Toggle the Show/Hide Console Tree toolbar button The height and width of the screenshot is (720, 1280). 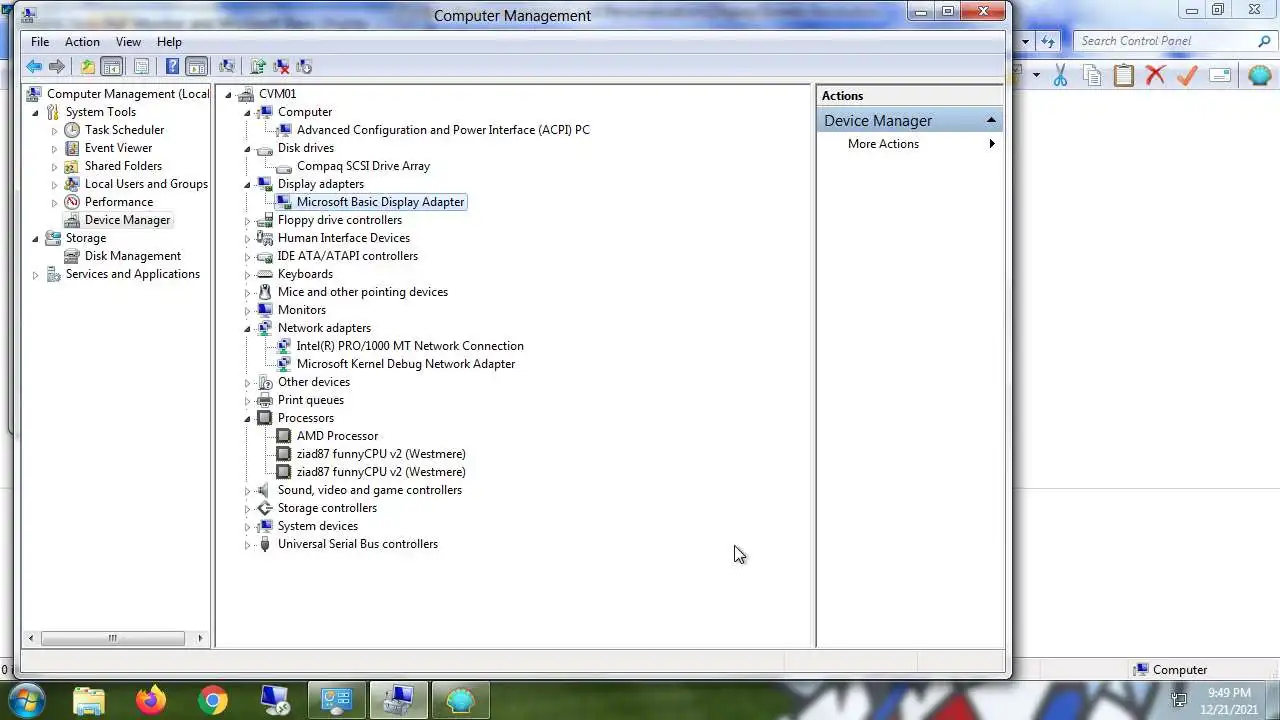click(x=112, y=66)
